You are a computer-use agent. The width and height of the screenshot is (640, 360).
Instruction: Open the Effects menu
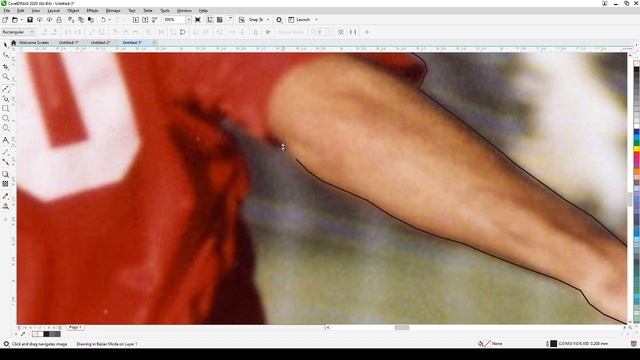[x=93, y=11]
